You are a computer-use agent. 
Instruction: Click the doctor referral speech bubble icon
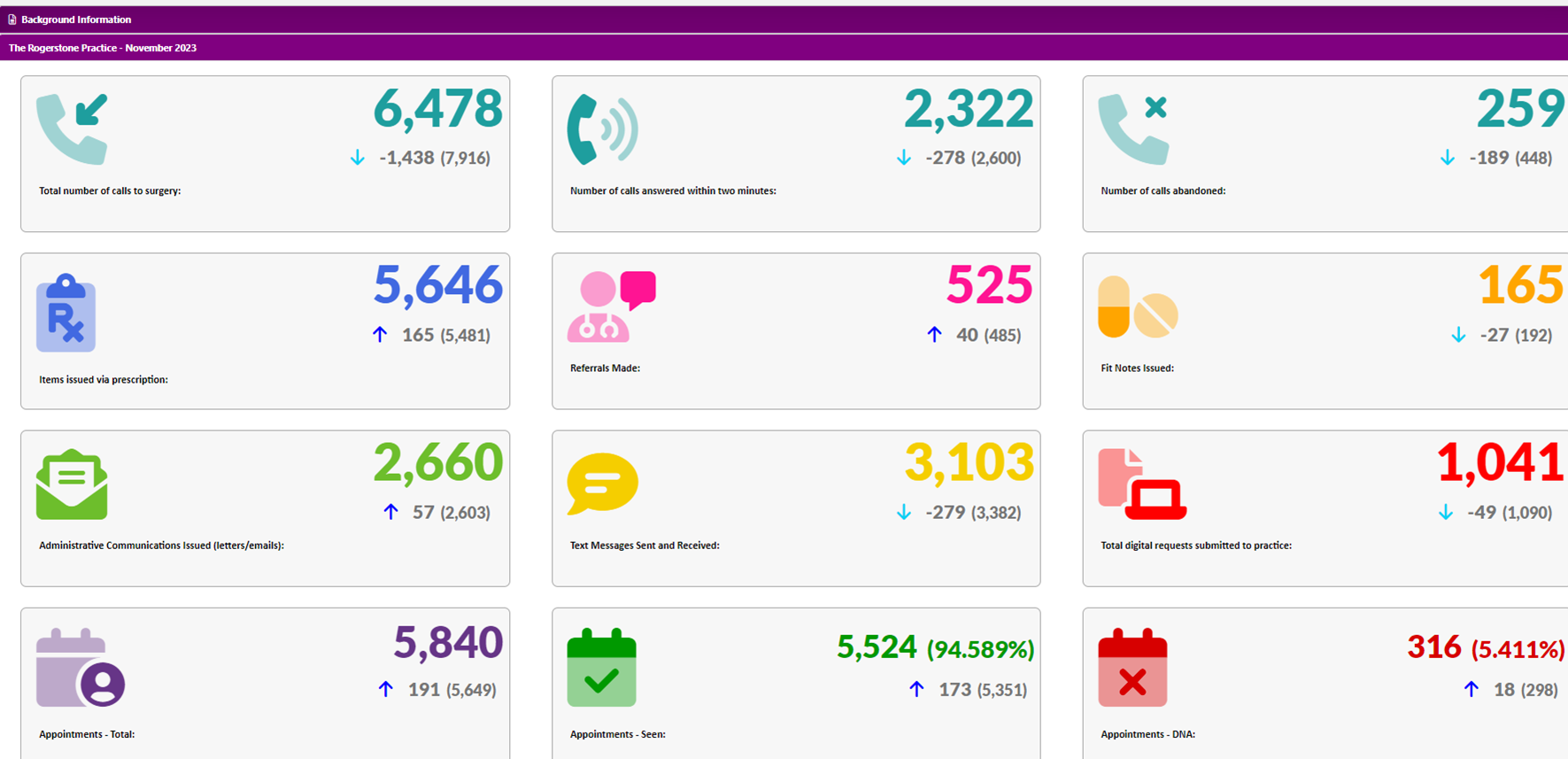pyautogui.click(x=611, y=306)
